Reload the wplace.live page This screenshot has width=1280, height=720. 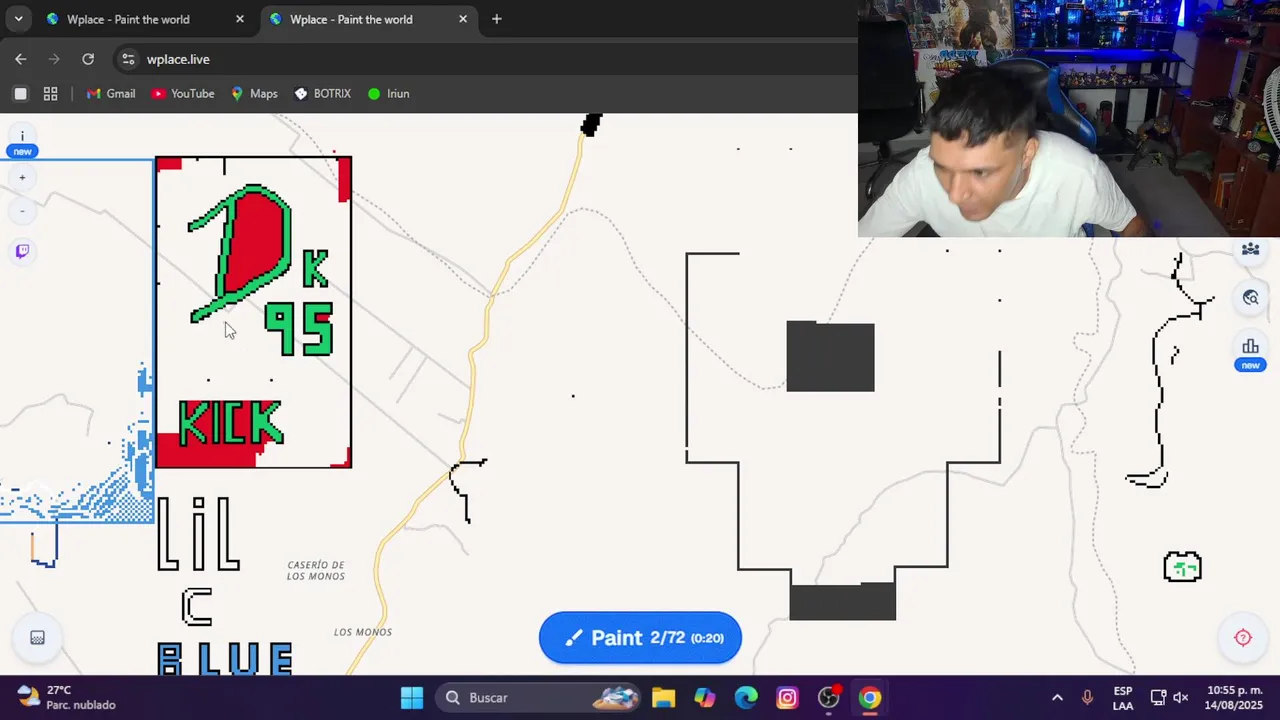coord(88,59)
